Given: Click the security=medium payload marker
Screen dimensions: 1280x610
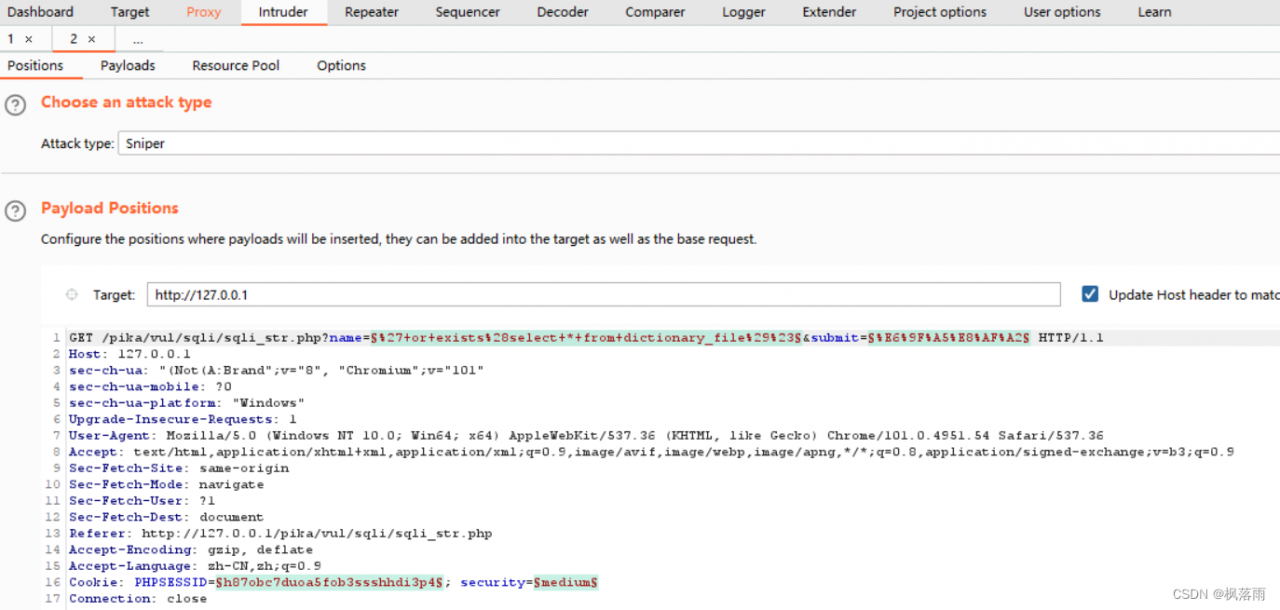Looking at the screenshot, I should [565, 582].
